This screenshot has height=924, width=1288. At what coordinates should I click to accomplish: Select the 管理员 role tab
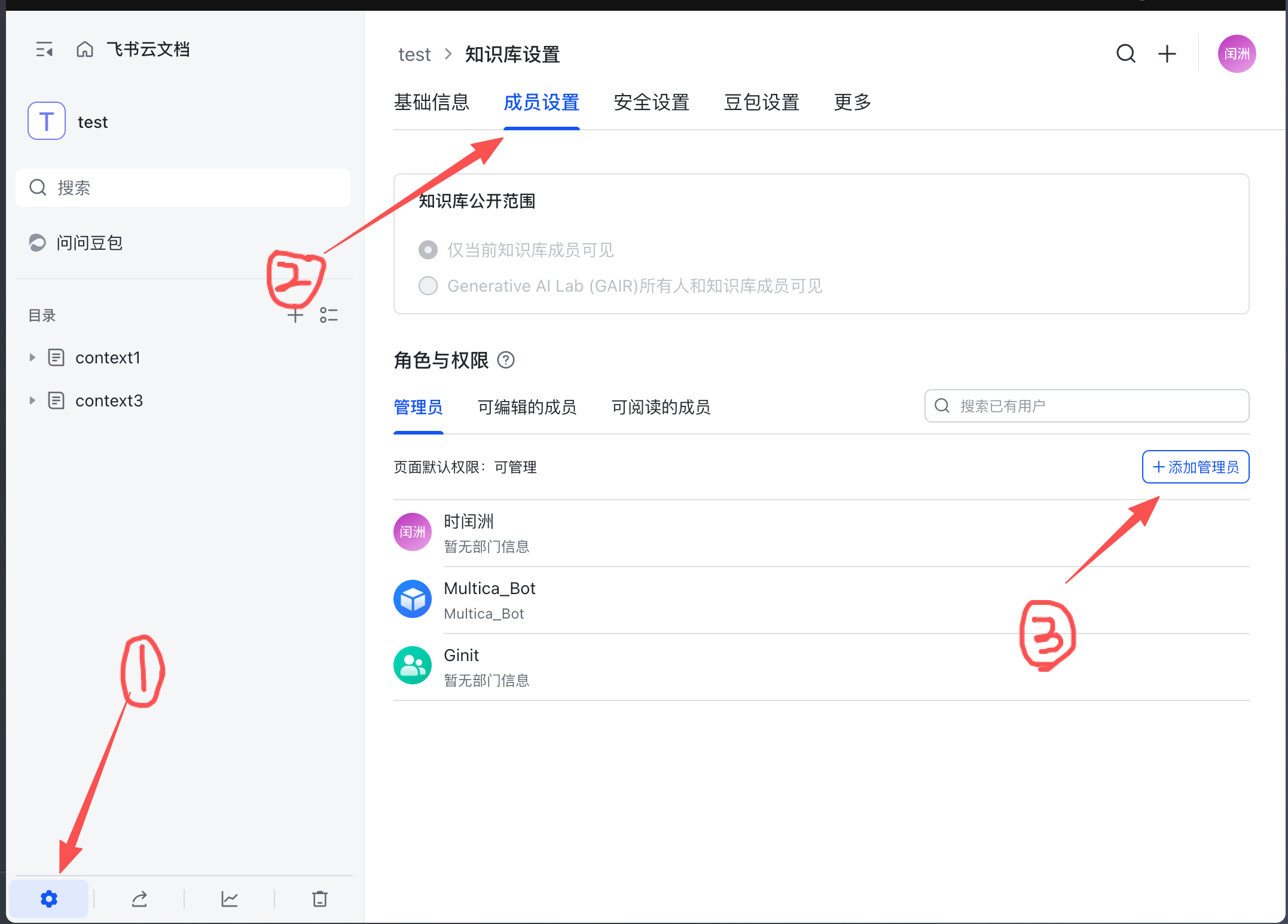pyautogui.click(x=419, y=407)
